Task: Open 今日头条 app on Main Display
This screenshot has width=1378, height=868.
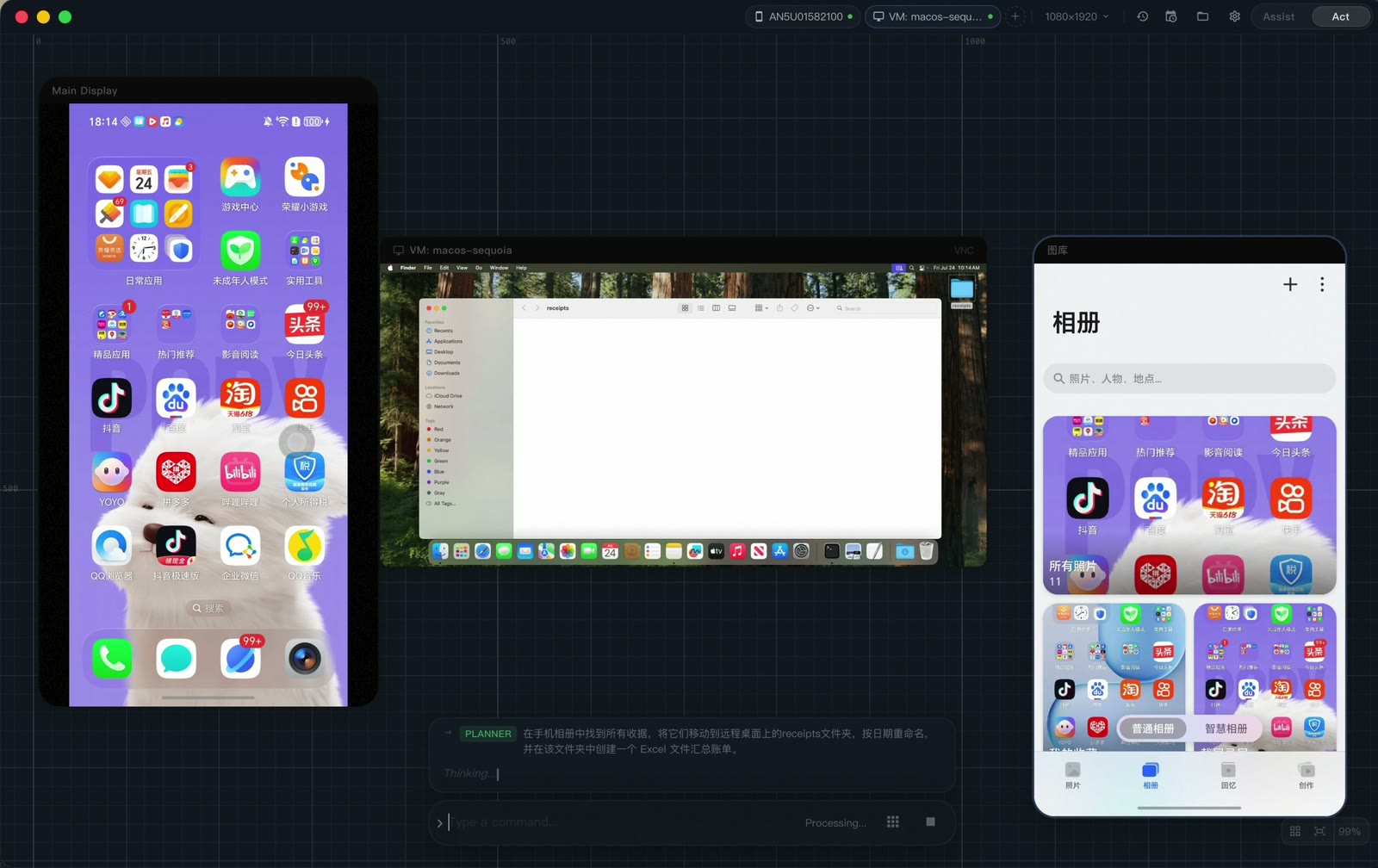Action: (304, 325)
